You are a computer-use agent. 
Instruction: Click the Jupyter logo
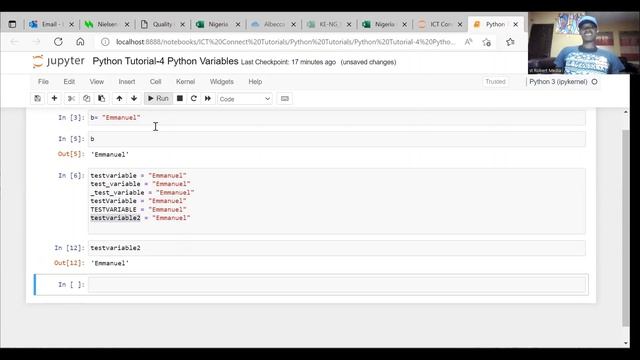pyautogui.click(x=58, y=61)
